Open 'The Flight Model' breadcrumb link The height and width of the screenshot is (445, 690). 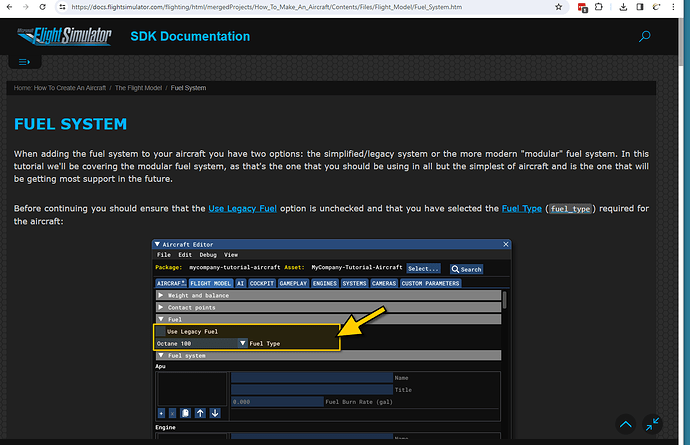(x=138, y=88)
